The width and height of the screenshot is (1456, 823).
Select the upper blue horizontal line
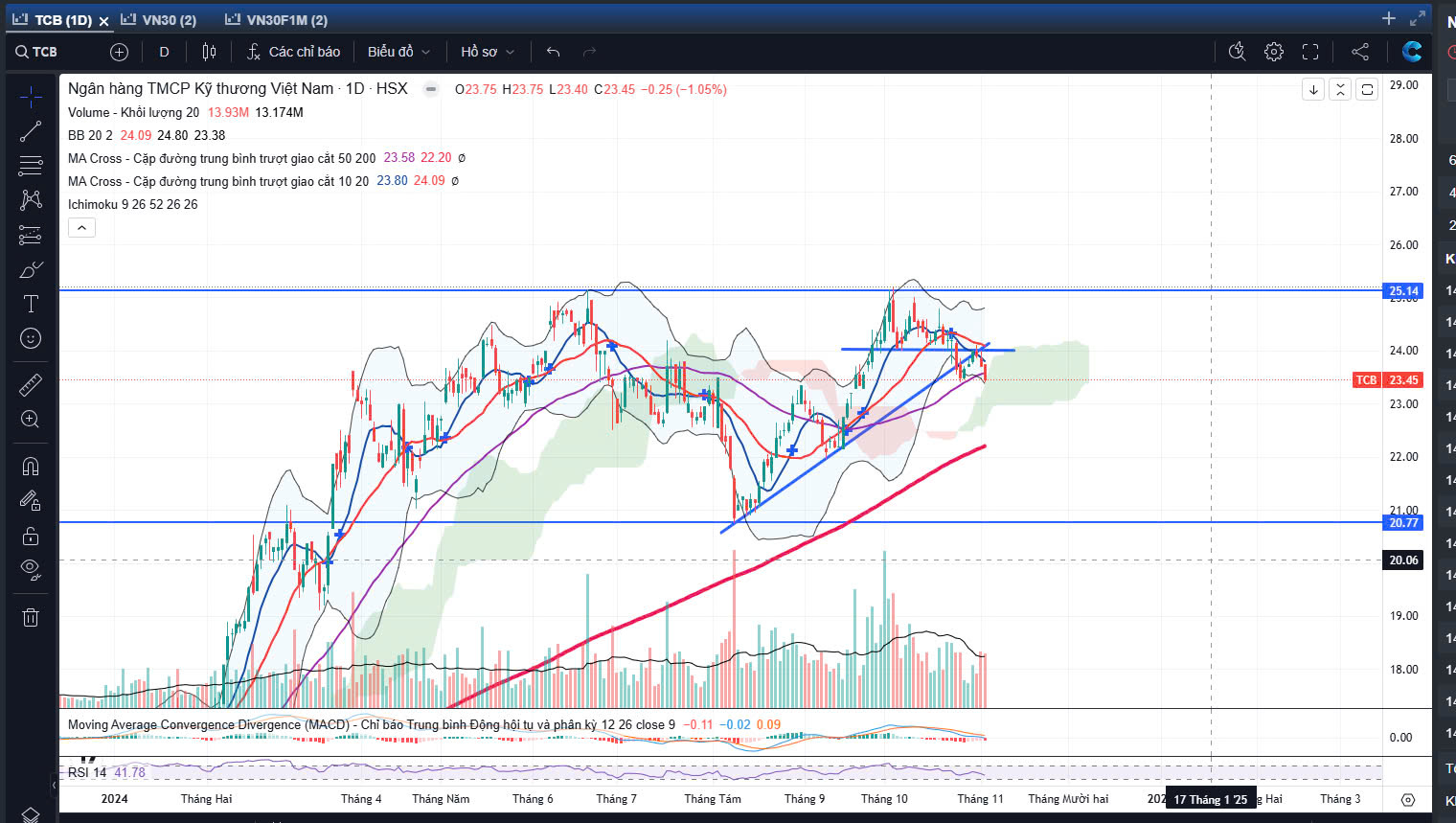(x=718, y=290)
